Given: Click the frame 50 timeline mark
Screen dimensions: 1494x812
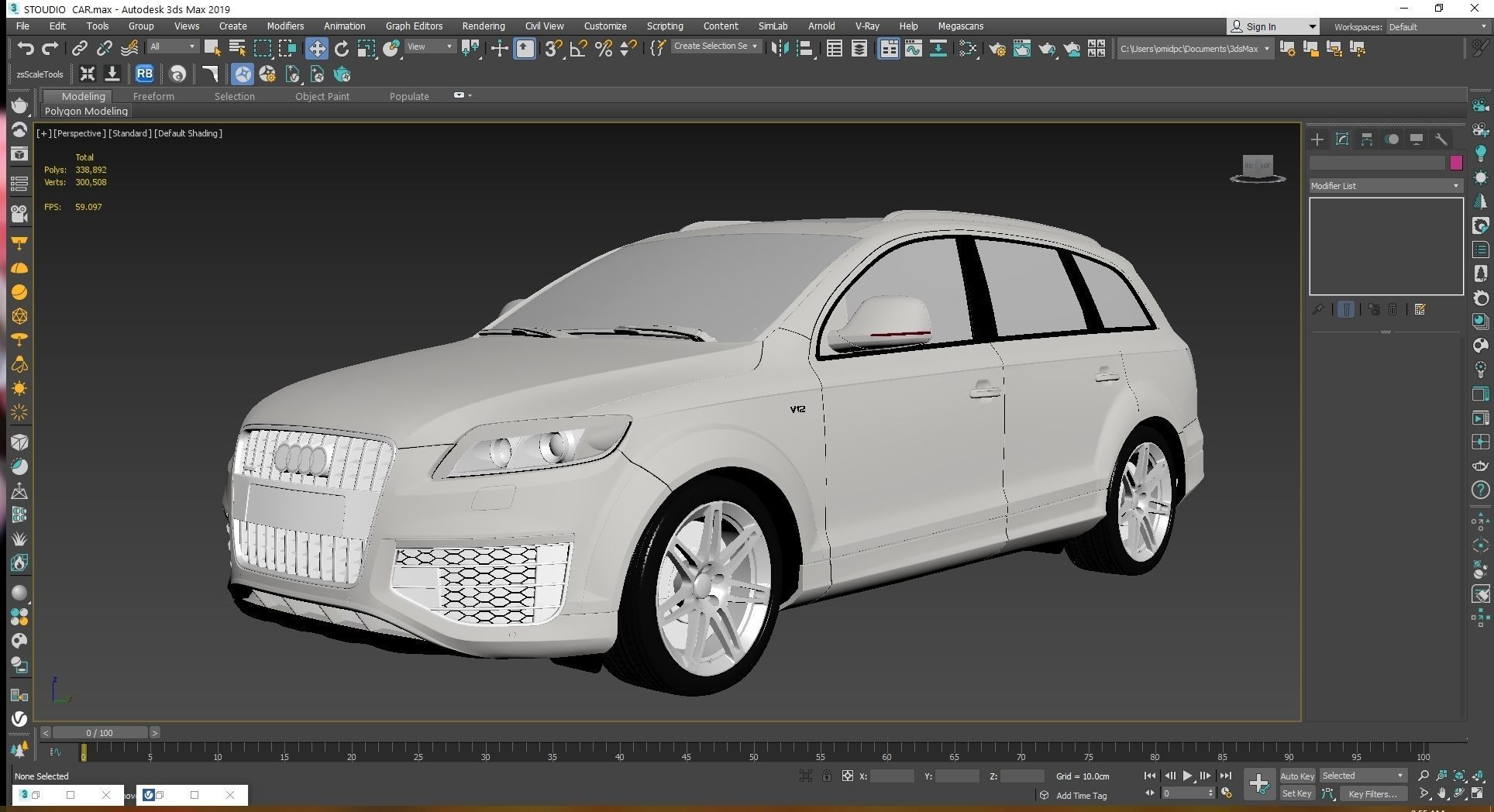Looking at the screenshot, I should tap(753, 753).
